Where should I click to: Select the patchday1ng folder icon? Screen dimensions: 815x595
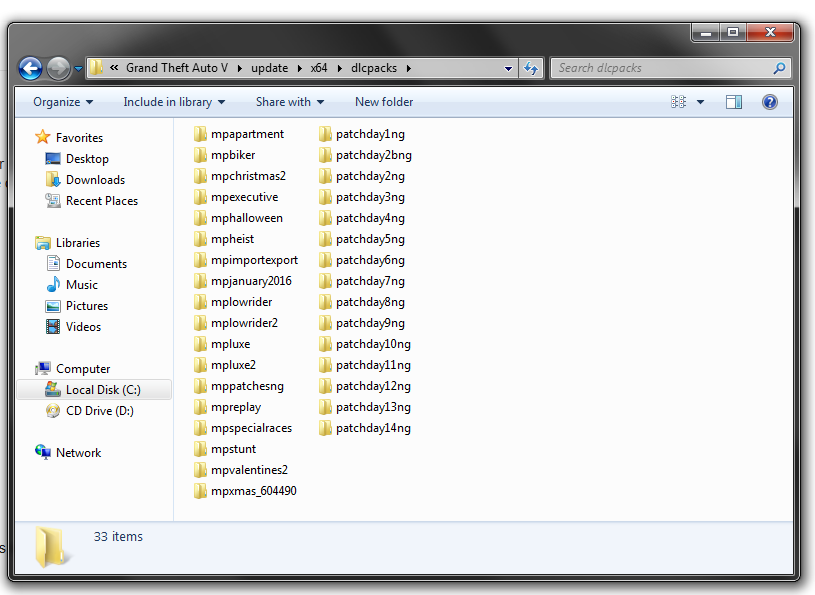coord(325,134)
